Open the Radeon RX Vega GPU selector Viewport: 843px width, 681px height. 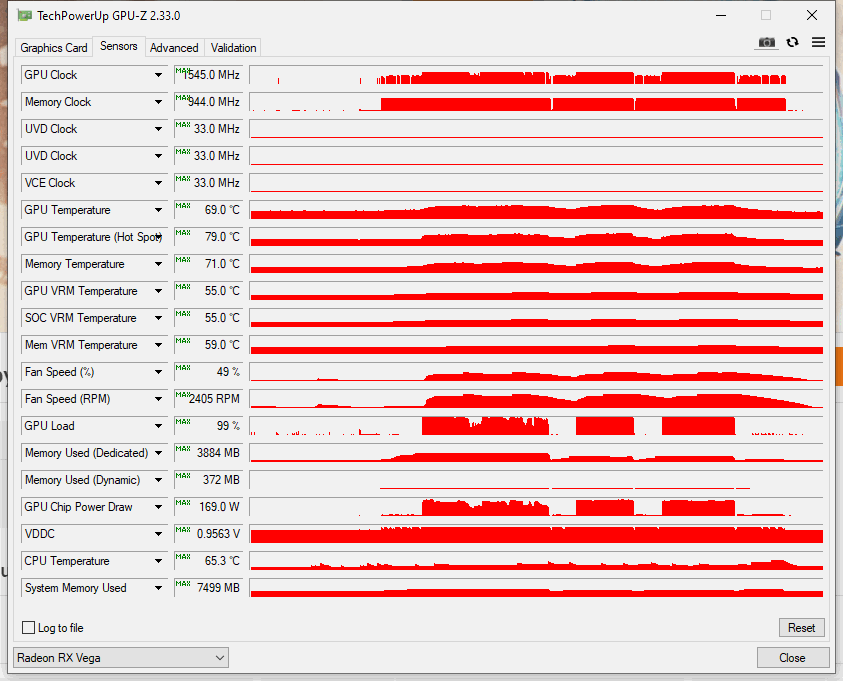pyautogui.click(x=122, y=657)
